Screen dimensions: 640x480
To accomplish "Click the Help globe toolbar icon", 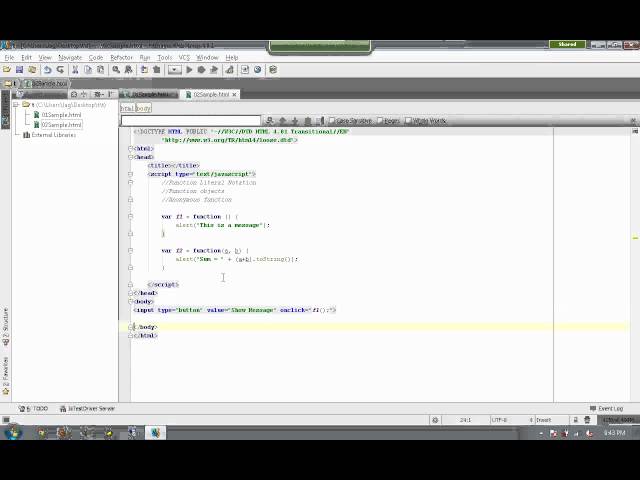I will coord(258,70).
